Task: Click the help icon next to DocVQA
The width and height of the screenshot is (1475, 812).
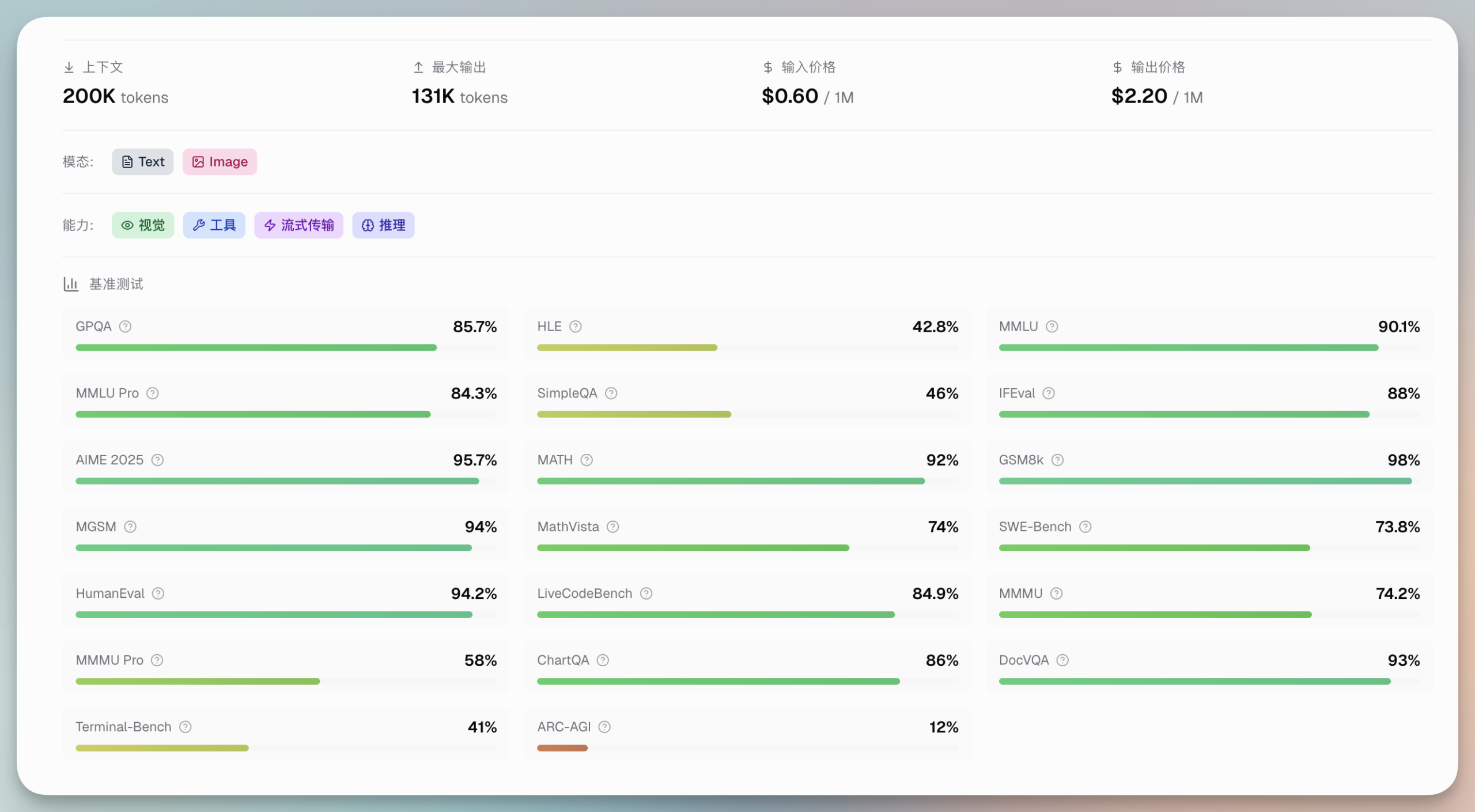Action: (x=1062, y=661)
